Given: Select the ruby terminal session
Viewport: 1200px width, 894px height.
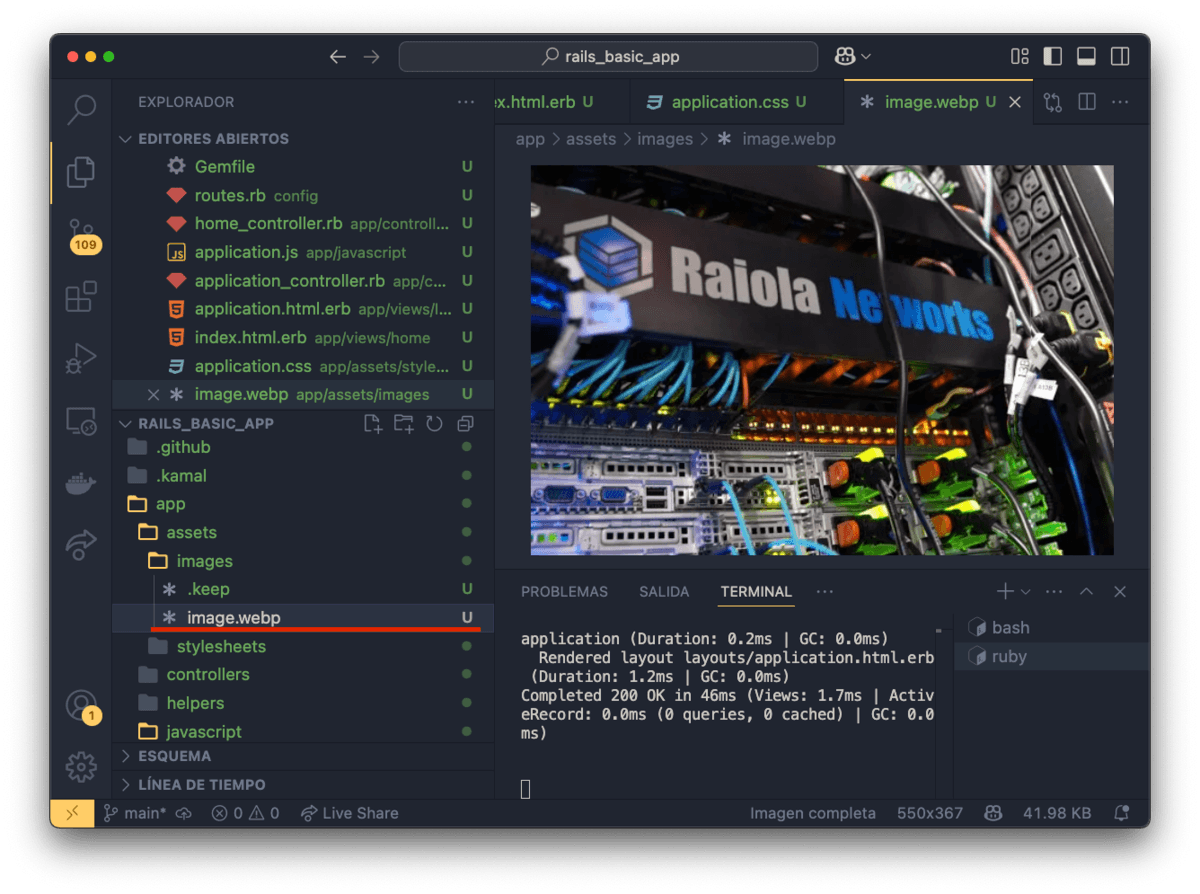Looking at the screenshot, I should click(x=1051, y=657).
